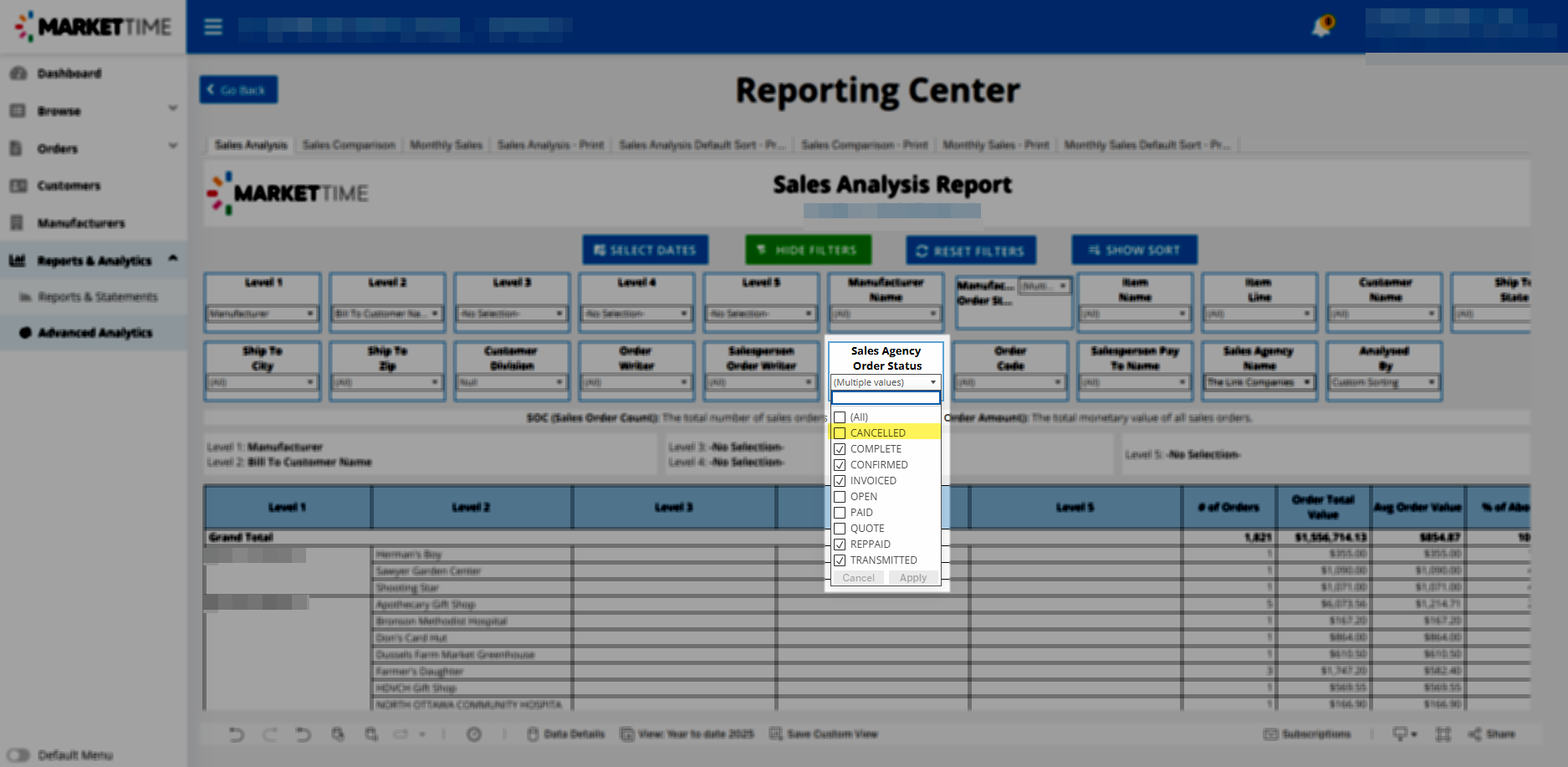The image size is (1568, 767).
Task: Click the Dashboard sidebar icon
Action: click(18, 74)
